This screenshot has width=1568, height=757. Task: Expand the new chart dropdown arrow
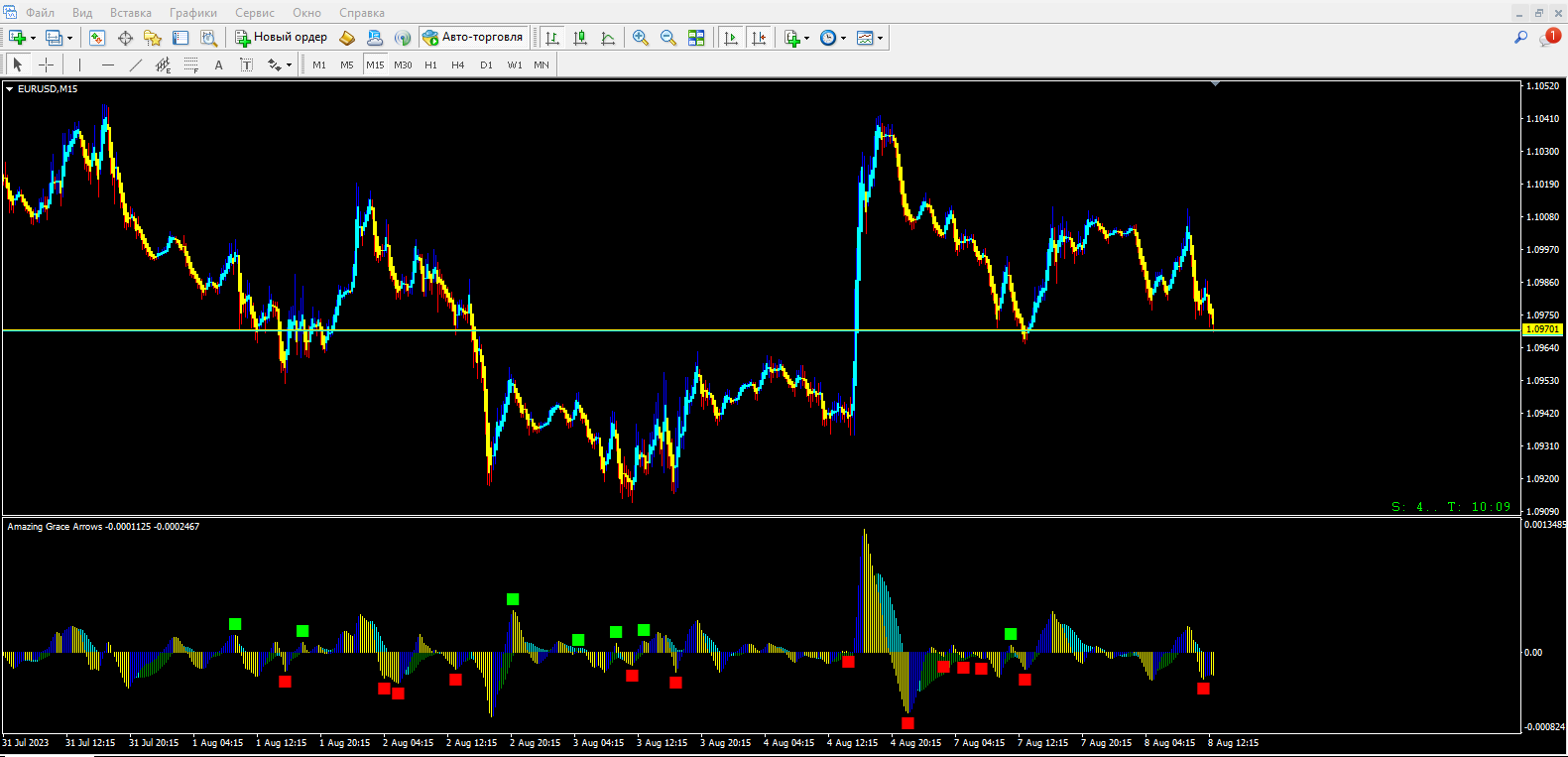(33, 39)
